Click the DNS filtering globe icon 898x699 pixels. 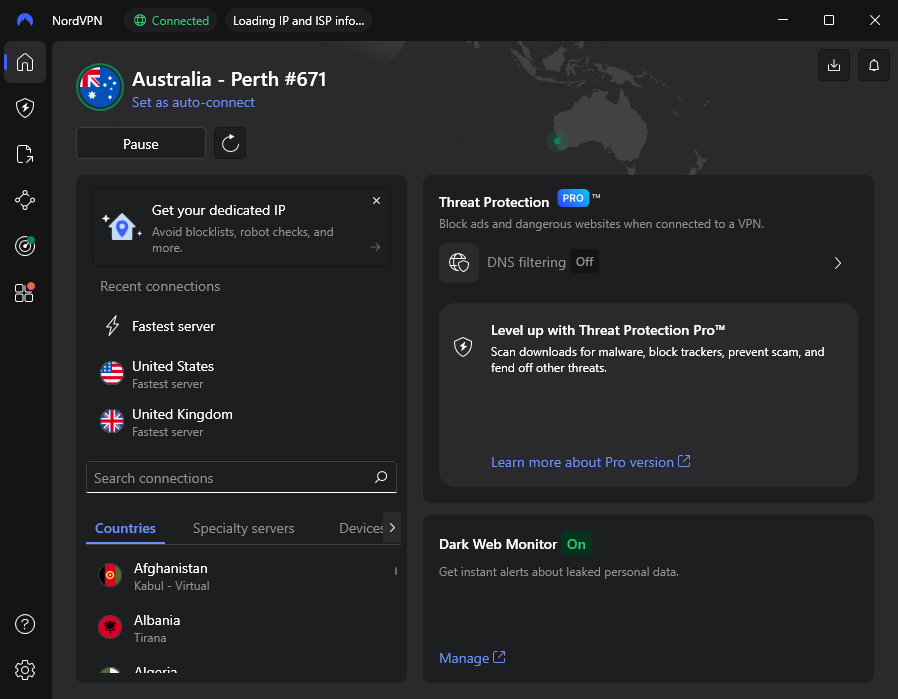[459, 263]
